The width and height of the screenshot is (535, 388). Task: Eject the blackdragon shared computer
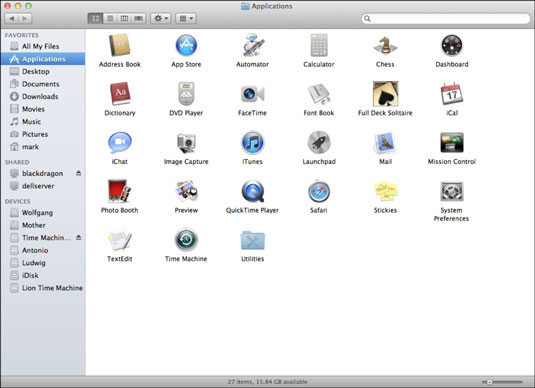tap(78, 173)
